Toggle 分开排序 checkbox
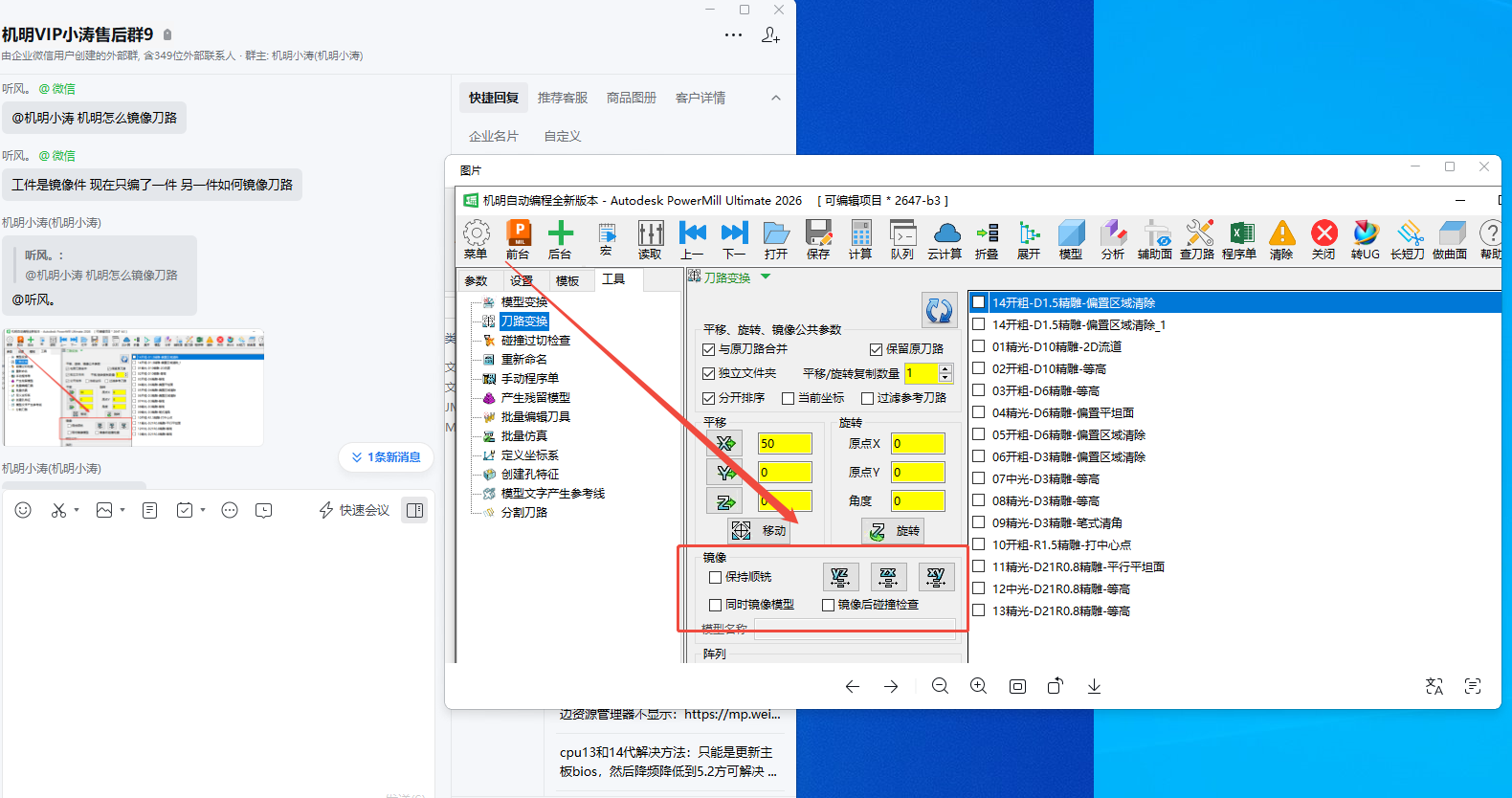 tap(709, 398)
